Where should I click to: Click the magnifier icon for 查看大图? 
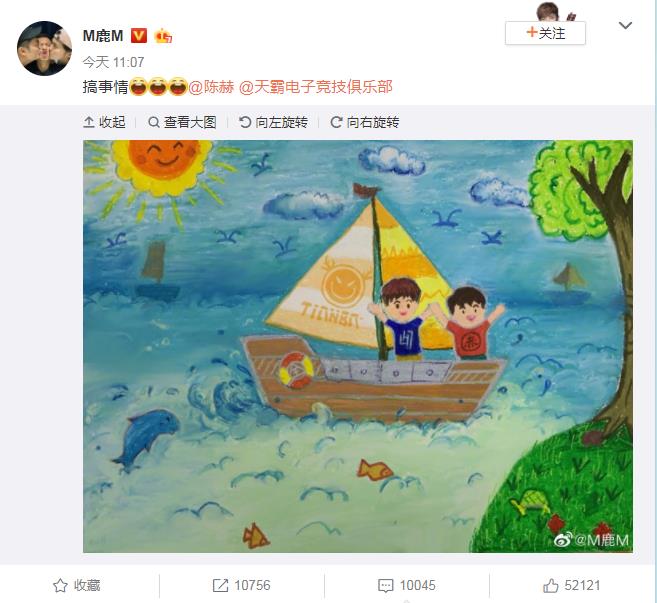[154, 122]
